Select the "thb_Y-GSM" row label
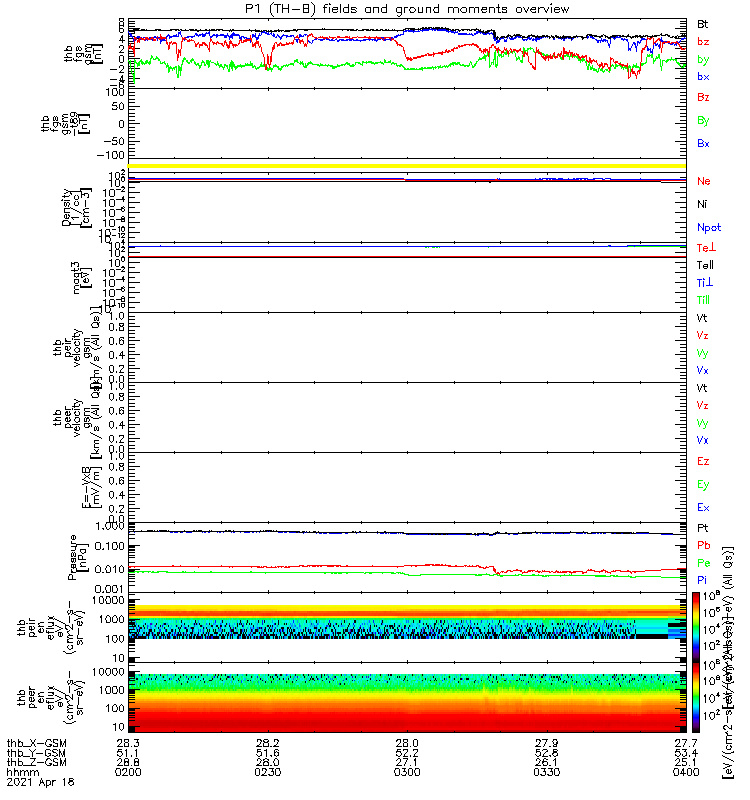Screen dimensions: 750x800 pyautogui.click(x=36, y=753)
